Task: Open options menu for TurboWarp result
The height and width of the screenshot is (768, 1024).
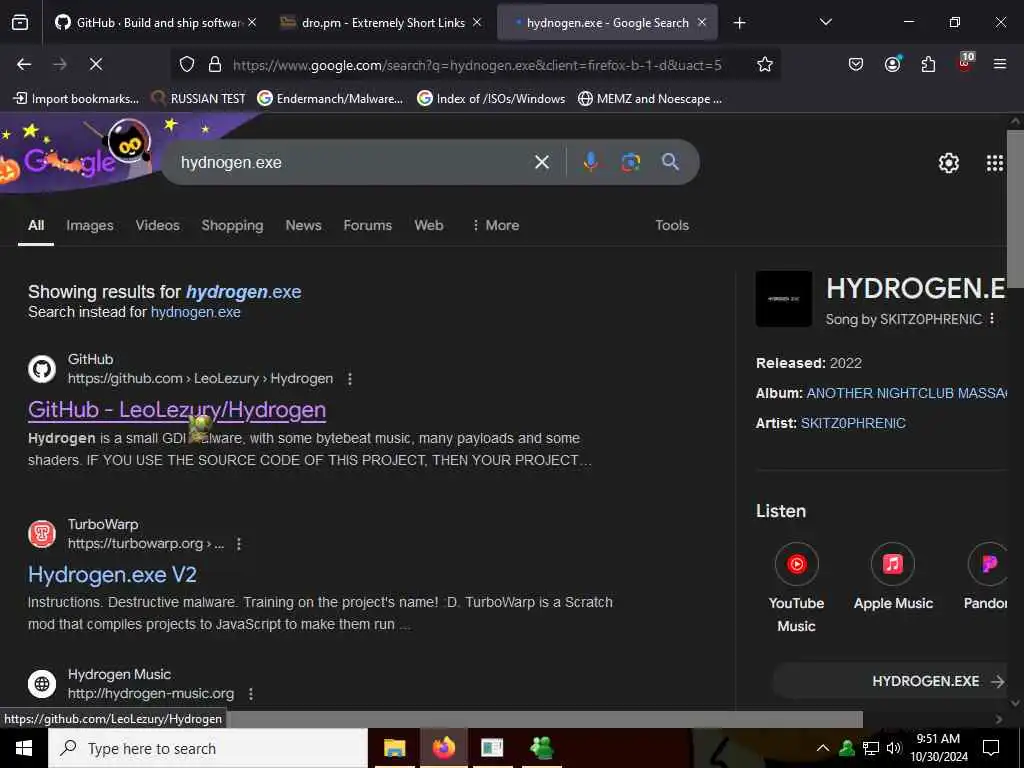Action: click(x=239, y=543)
